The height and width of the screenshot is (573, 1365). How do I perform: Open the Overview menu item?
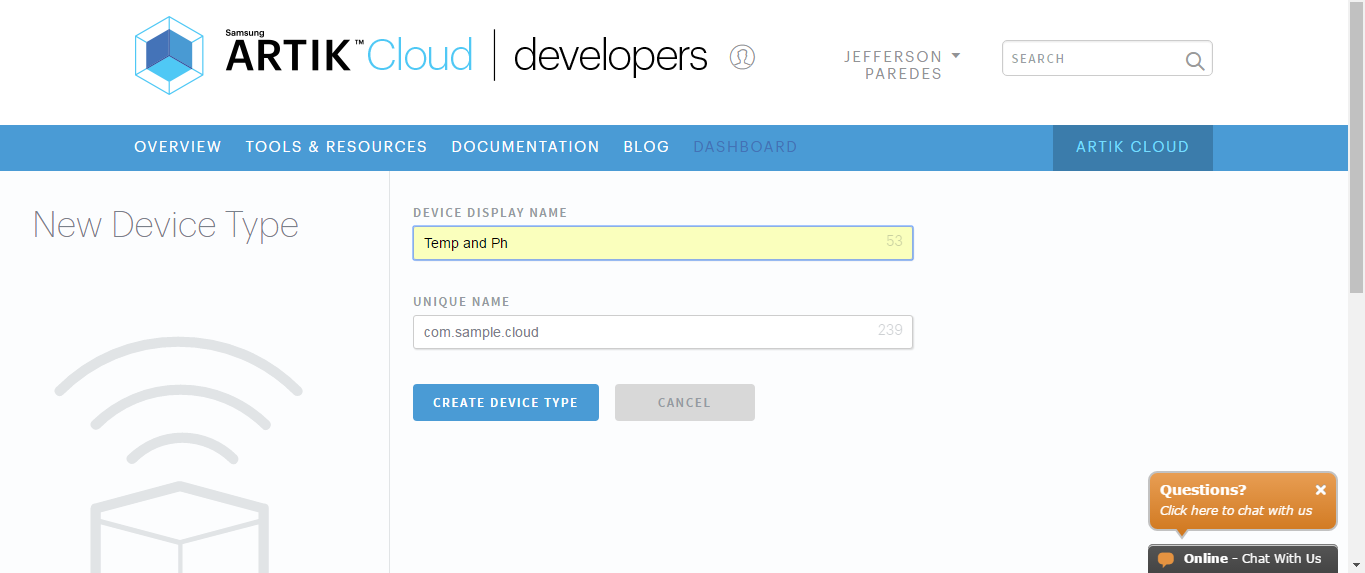(178, 147)
